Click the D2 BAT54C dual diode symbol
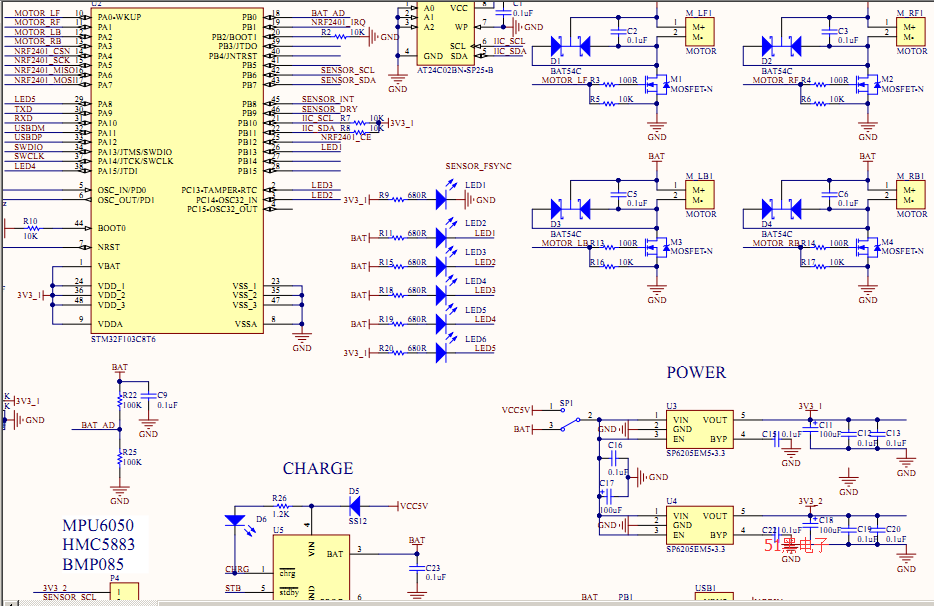The width and height of the screenshot is (934, 606). [781, 46]
